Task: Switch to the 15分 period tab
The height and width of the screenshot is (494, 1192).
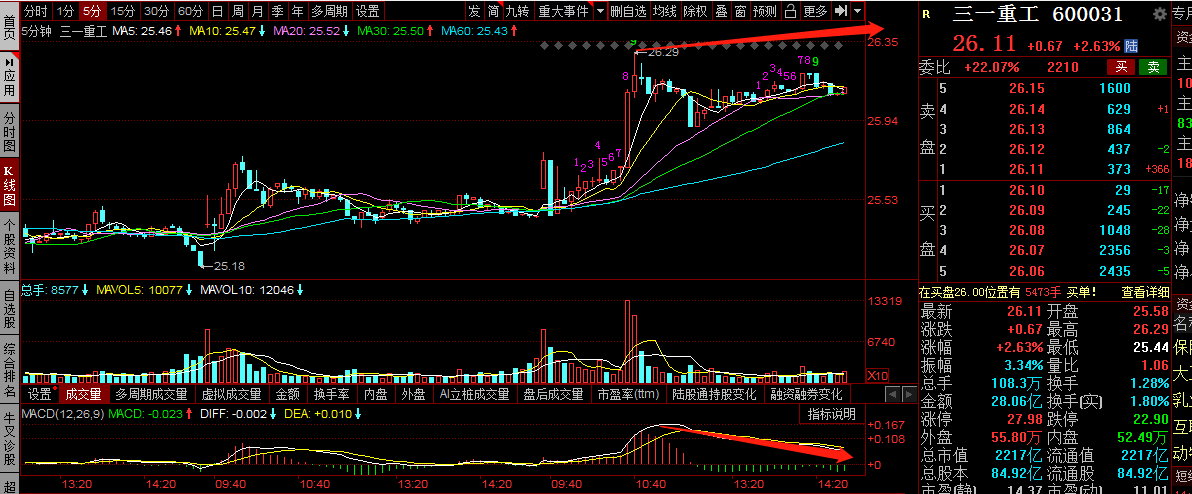Action: pyautogui.click(x=122, y=11)
